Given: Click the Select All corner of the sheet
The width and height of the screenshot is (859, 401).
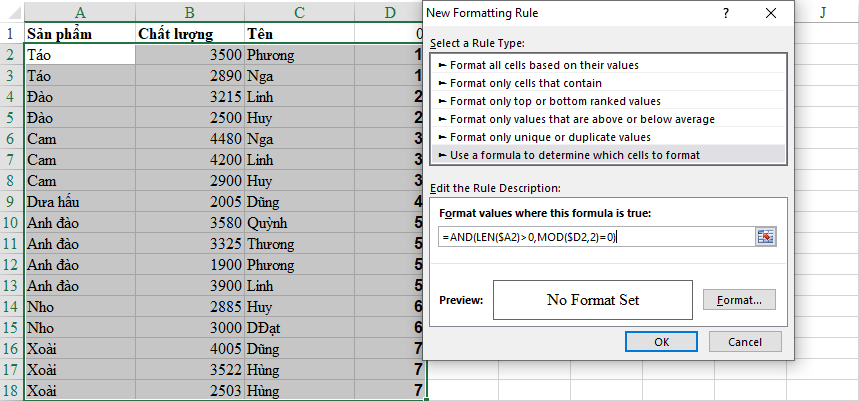Looking at the screenshot, I should coord(12,12).
